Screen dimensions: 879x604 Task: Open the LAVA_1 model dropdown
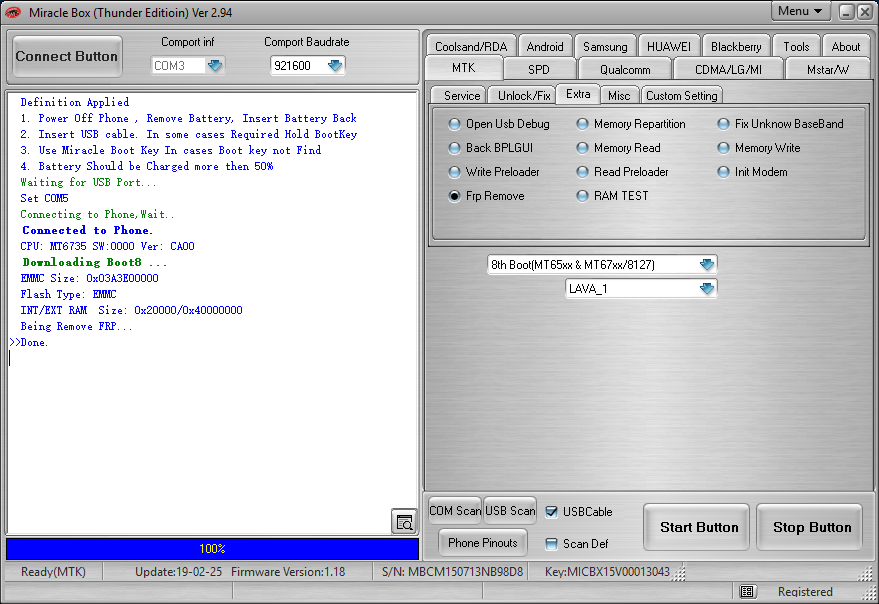tap(707, 289)
